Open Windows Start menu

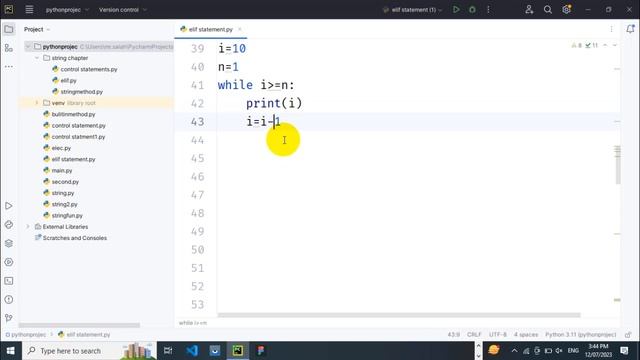(11, 351)
